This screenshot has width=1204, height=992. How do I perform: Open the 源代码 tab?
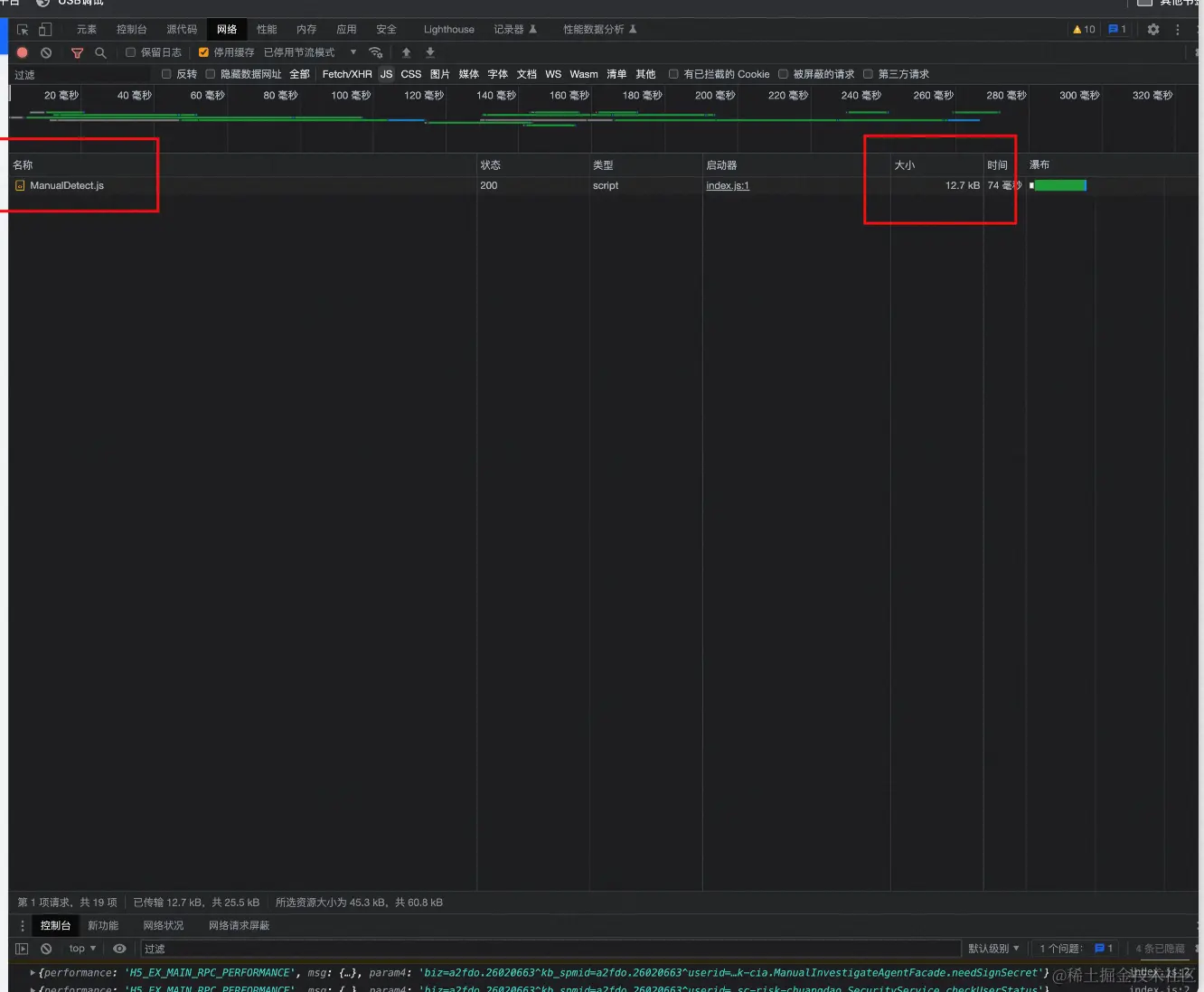click(182, 30)
